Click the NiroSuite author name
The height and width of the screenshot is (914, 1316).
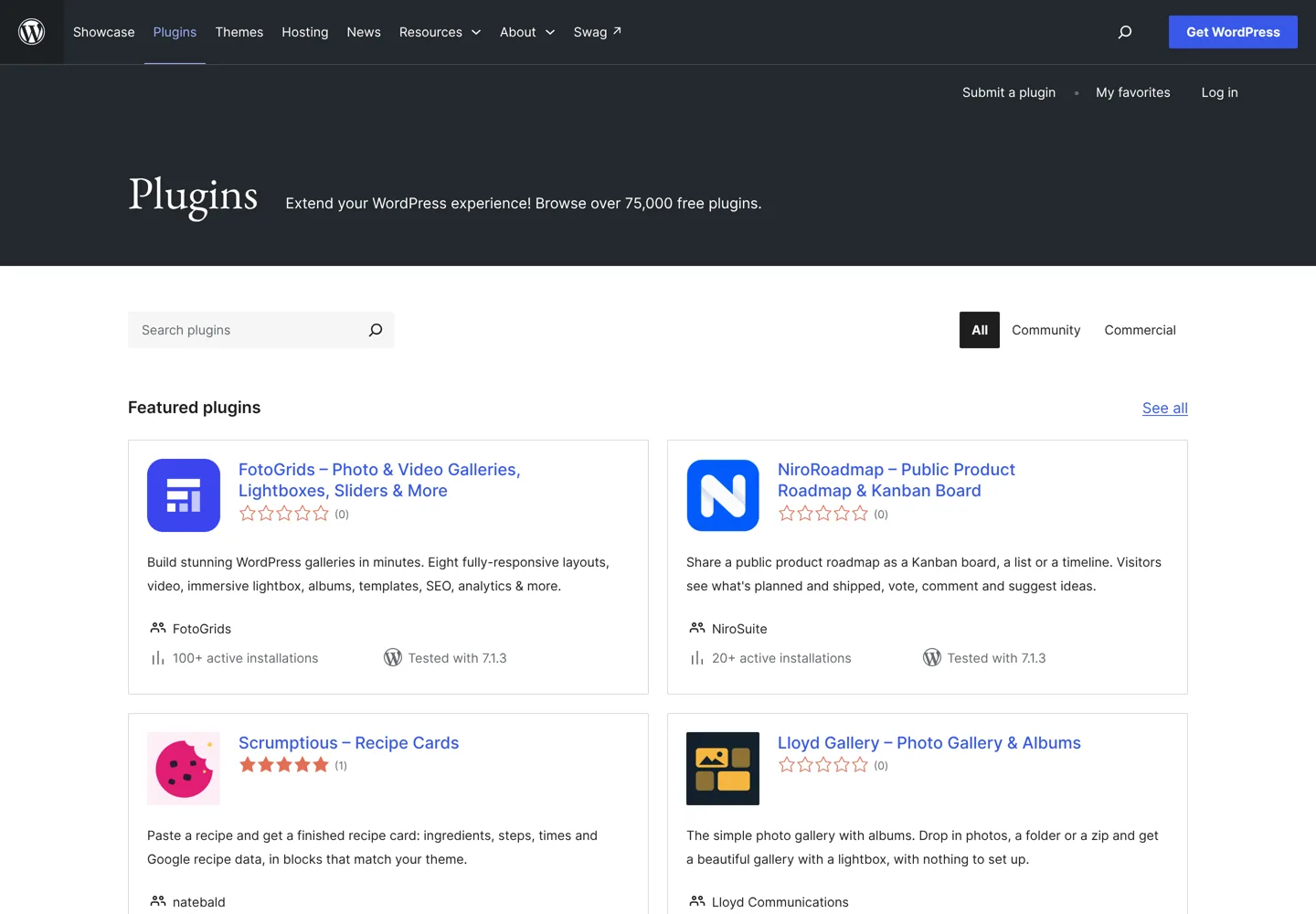click(x=739, y=629)
